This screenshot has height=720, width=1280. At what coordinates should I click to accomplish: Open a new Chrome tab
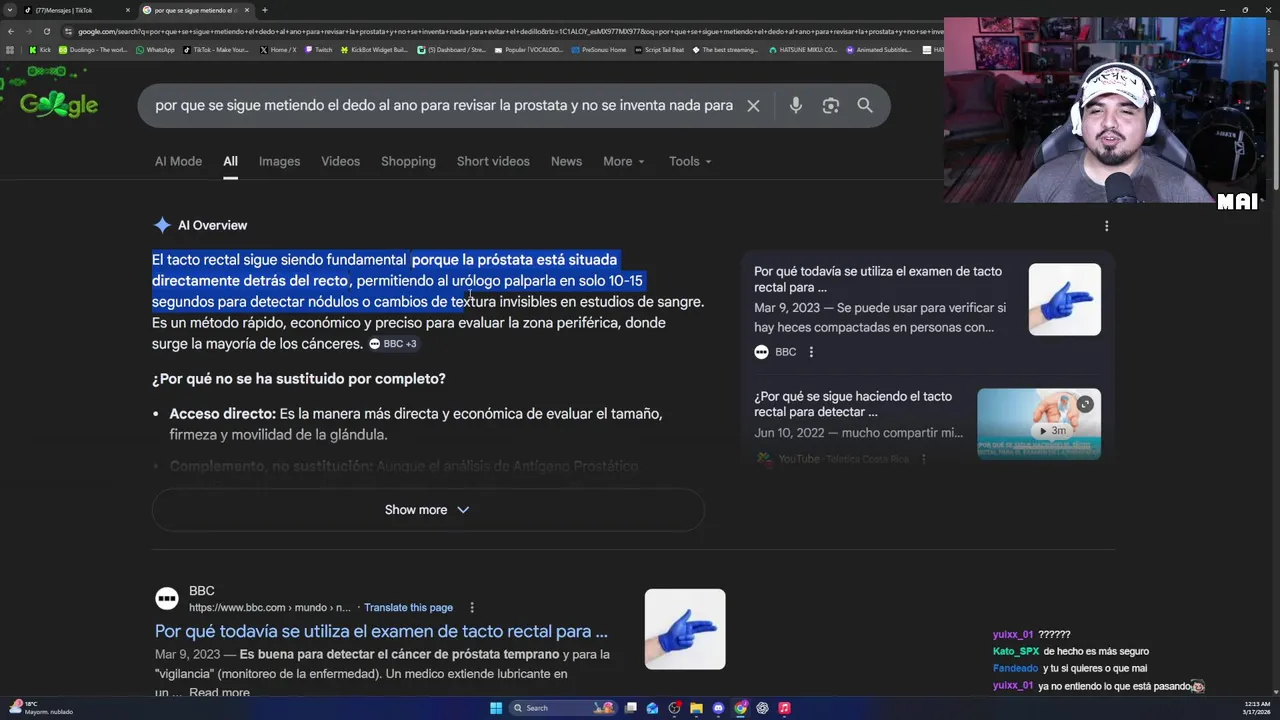coord(264,10)
